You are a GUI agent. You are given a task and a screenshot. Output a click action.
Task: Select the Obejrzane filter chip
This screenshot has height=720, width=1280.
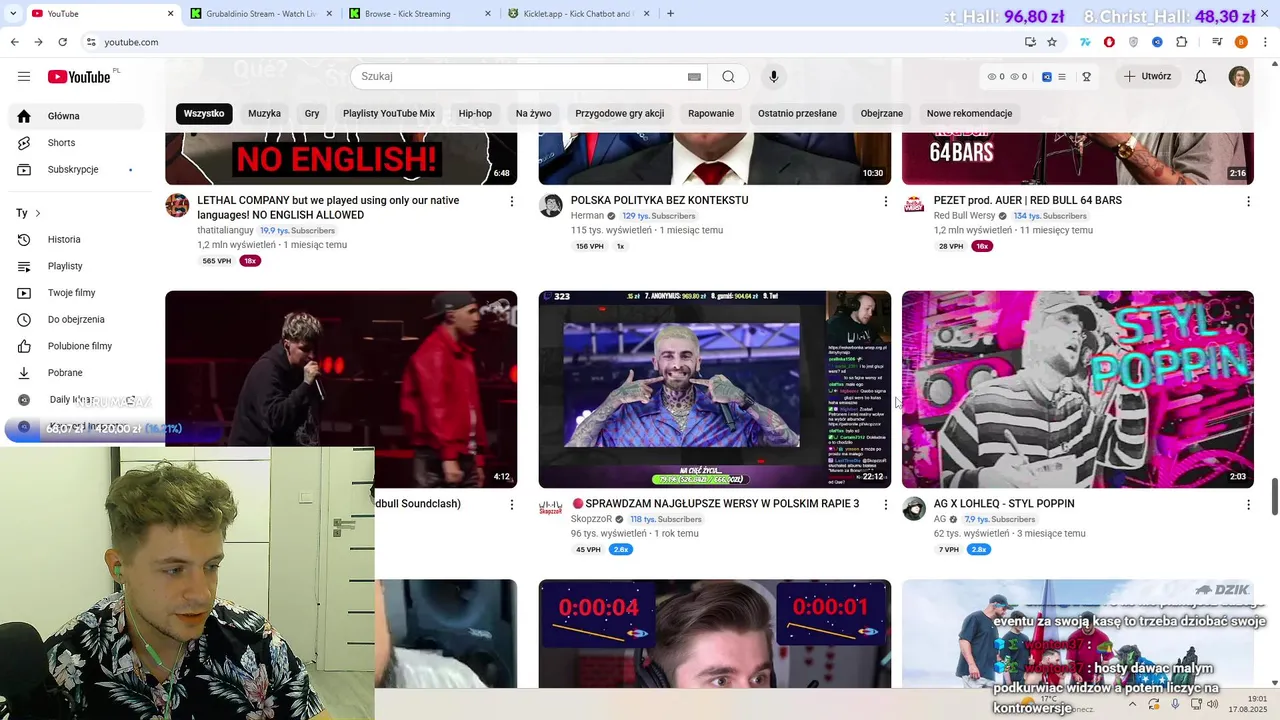tap(882, 114)
